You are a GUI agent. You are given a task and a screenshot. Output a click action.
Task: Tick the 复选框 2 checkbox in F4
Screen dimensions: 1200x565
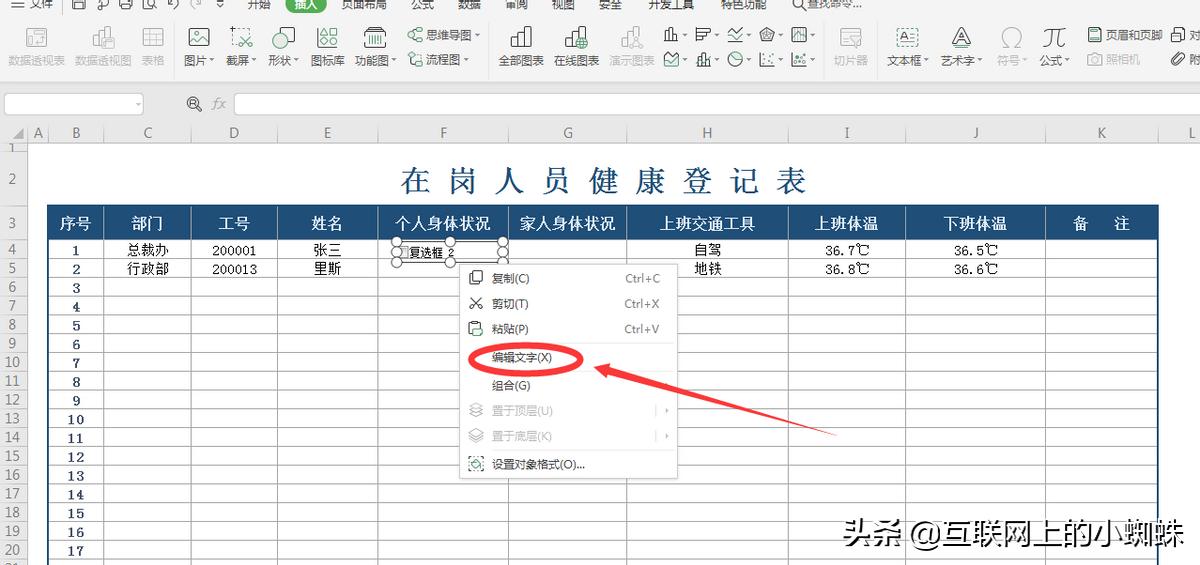404,253
